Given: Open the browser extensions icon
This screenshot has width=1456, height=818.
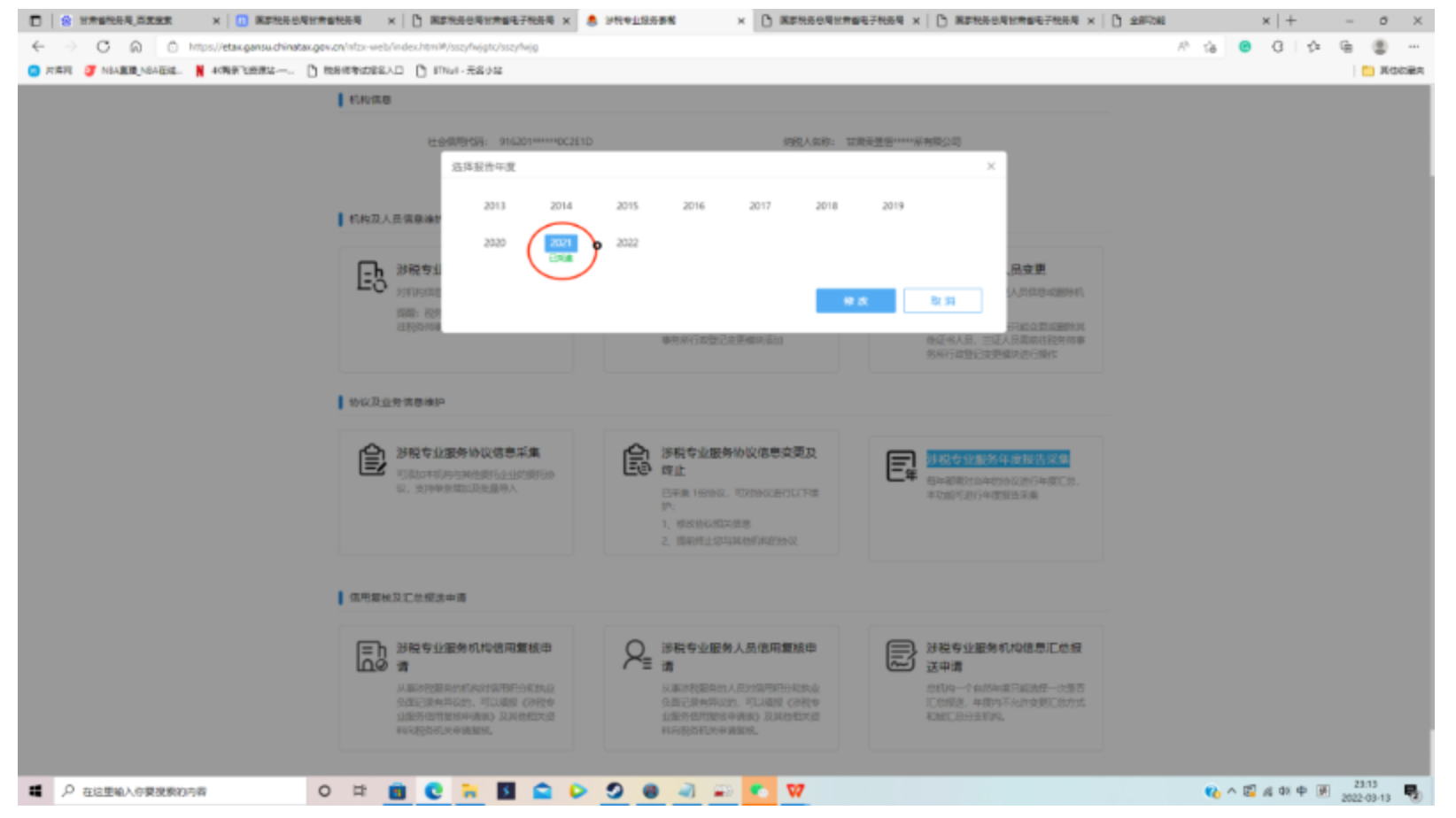Looking at the screenshot, I should pyautogui.click(x=1277, y=46).
